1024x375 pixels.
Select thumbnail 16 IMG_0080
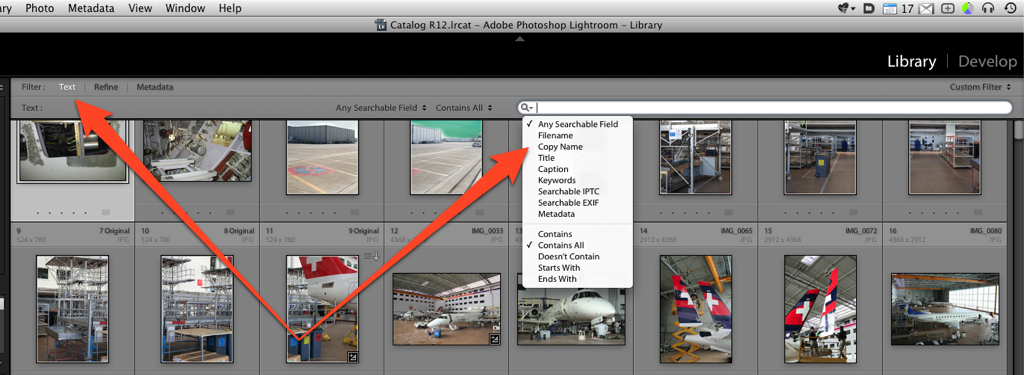pos(945,308)
